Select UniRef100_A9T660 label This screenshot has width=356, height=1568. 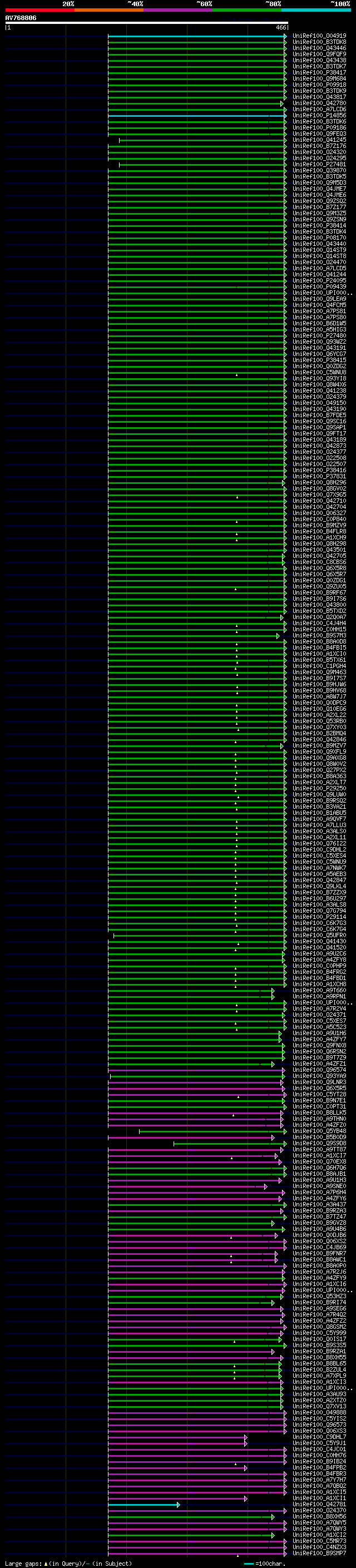pyautogui.click(x=319, y=990)
